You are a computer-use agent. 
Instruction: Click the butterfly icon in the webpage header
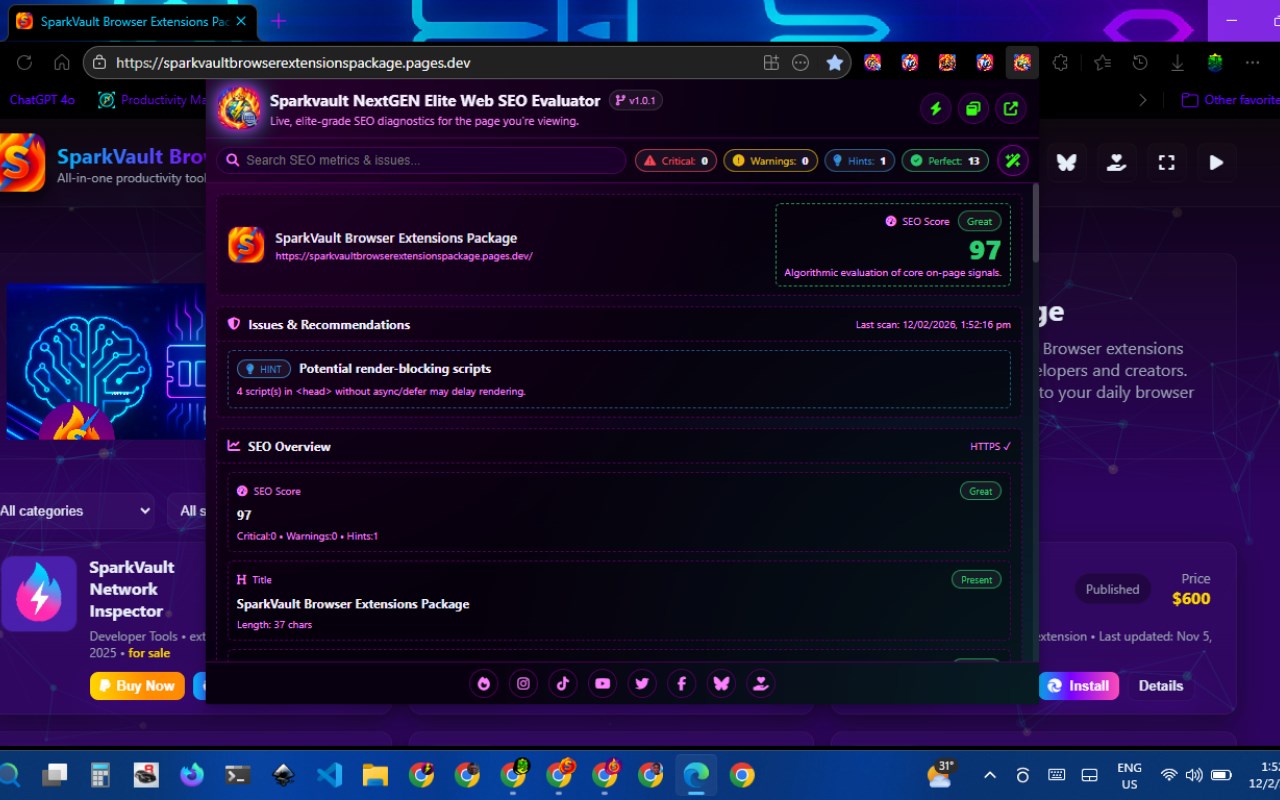click(x=1067, y=162)
